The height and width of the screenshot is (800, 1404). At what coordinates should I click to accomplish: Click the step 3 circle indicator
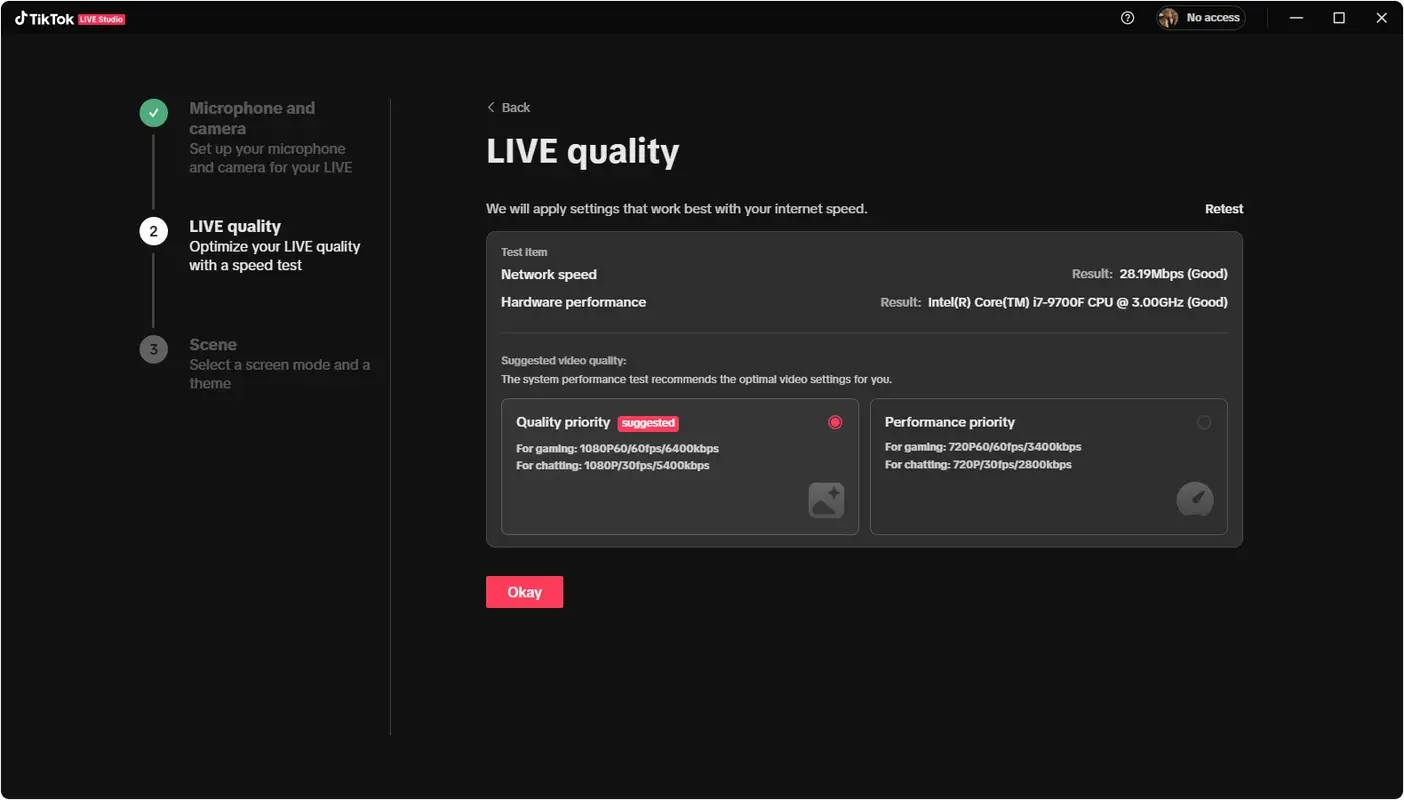pyautogui.click(x=153, y=349)
